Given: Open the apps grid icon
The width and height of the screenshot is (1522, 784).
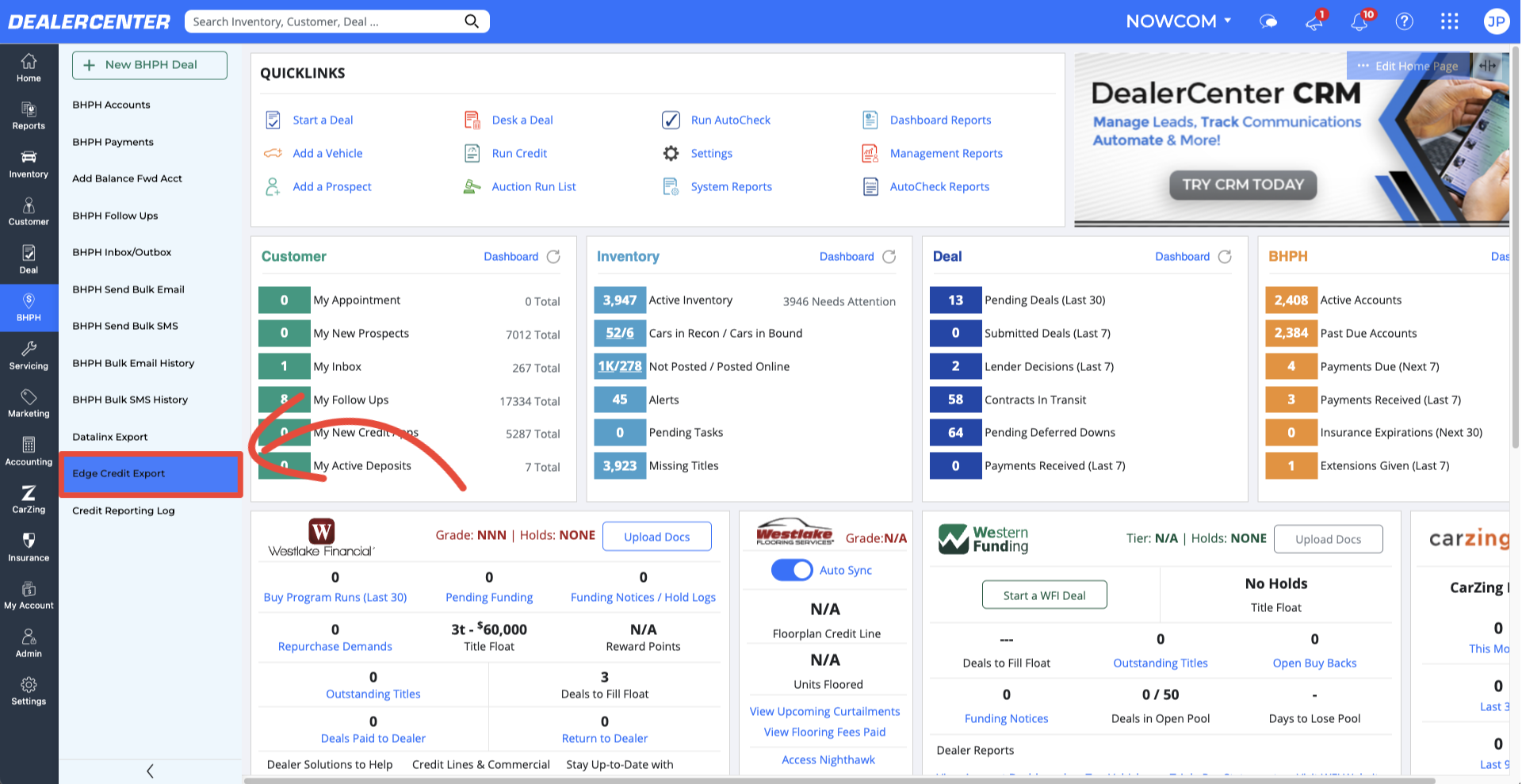Looking at the screenshot, I should [x=1450, y=21].
